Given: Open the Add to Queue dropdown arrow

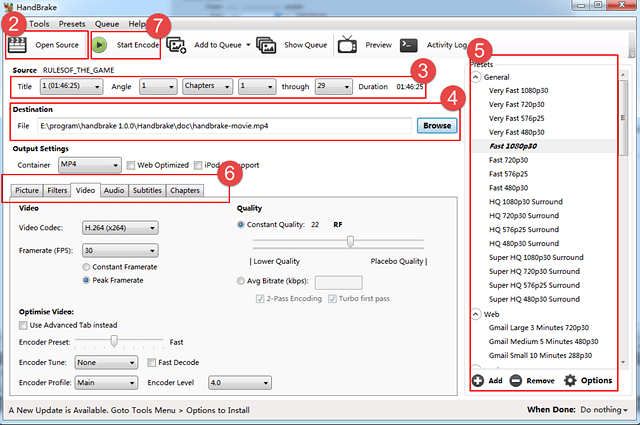Looking at the screenshot, I should [x=248, y=45].
